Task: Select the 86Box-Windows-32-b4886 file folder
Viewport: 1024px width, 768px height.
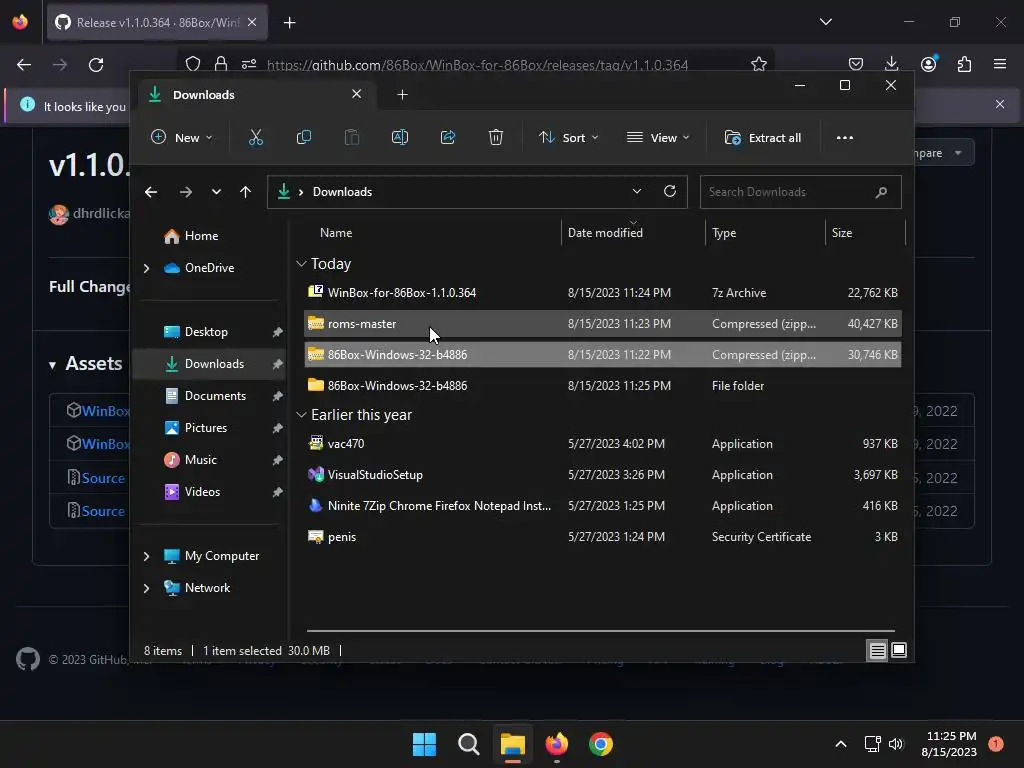Action: (x=603, y=385)
